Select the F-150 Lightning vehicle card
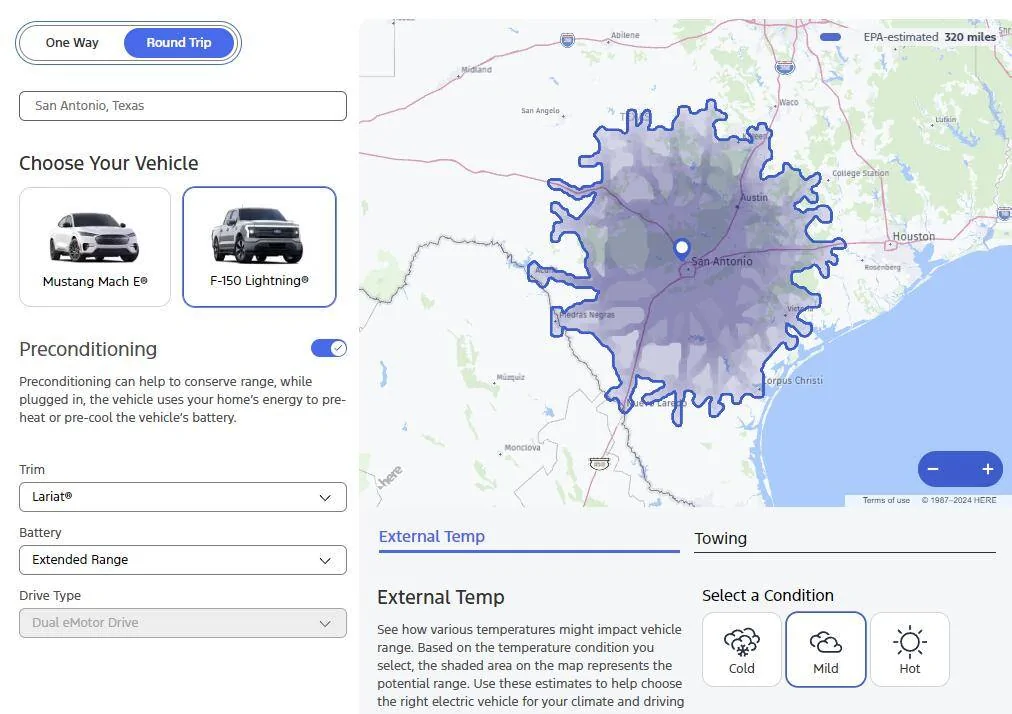1012x714 pixels. [x=259, y=247]
